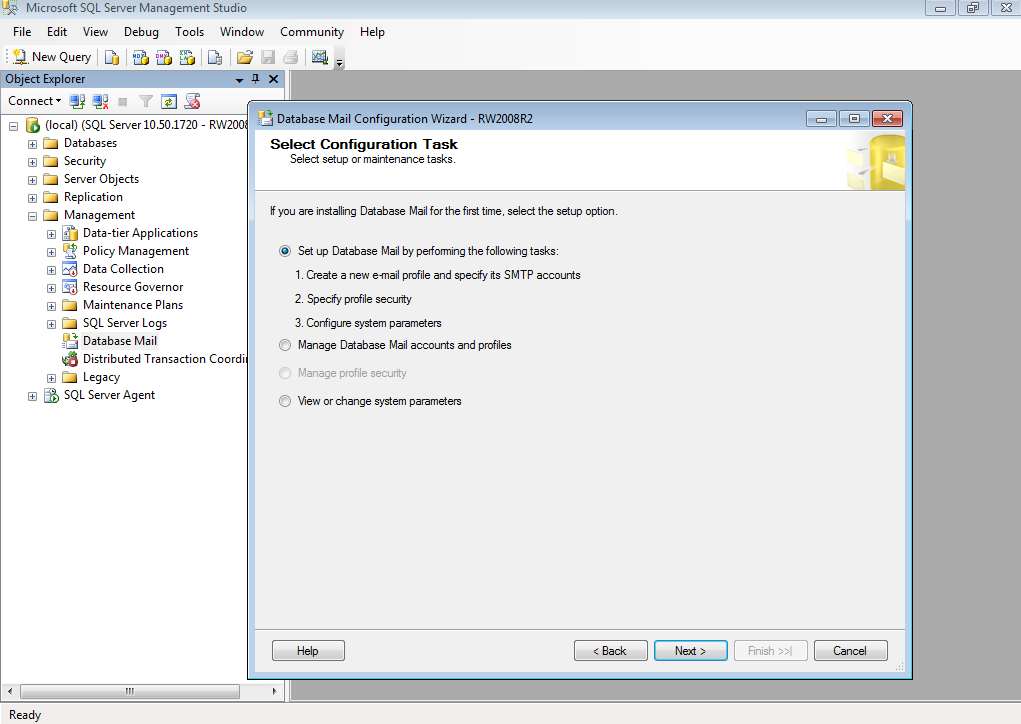Open Analysis Services XMLA Query icon
Viewport: 1021px width, 724px height.
[188, 57]
